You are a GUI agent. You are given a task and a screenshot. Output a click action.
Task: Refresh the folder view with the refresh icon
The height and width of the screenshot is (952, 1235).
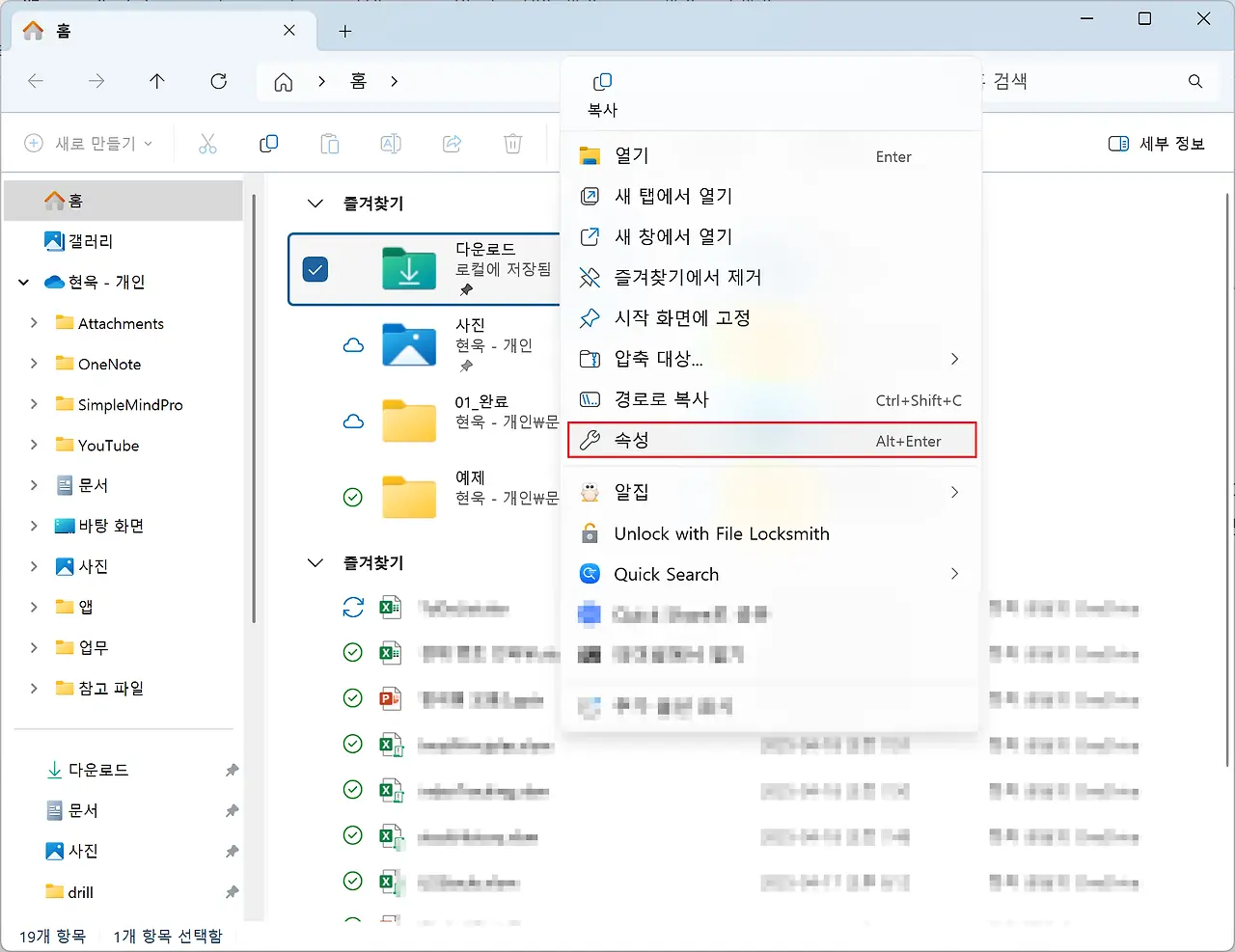coord(218,81)
